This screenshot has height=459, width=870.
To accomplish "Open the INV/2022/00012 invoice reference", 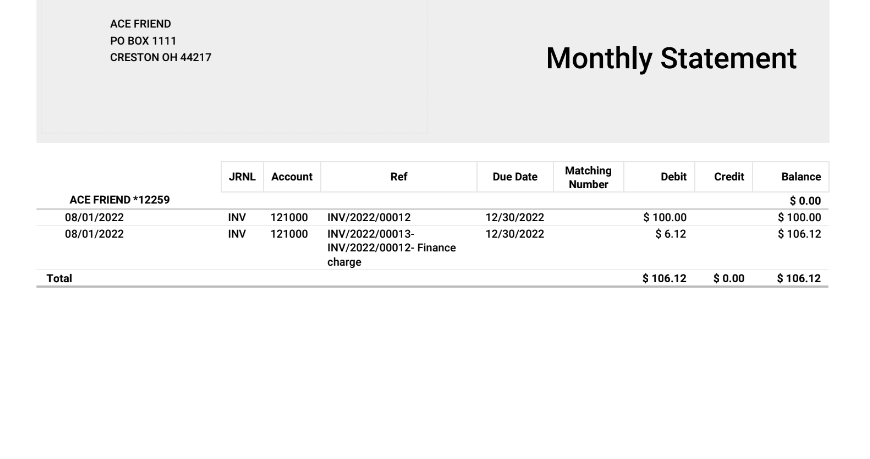I will click(x=368, y=217).
